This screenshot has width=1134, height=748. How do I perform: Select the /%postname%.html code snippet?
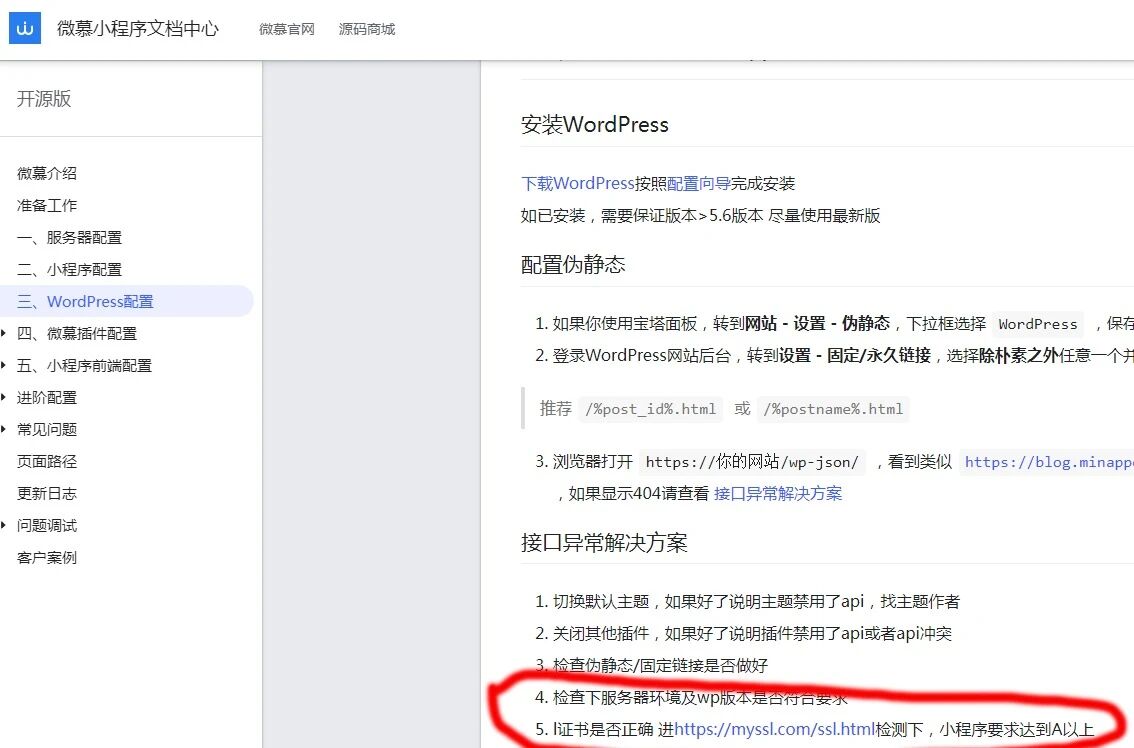pyautogui.click(x=833, y=409)
